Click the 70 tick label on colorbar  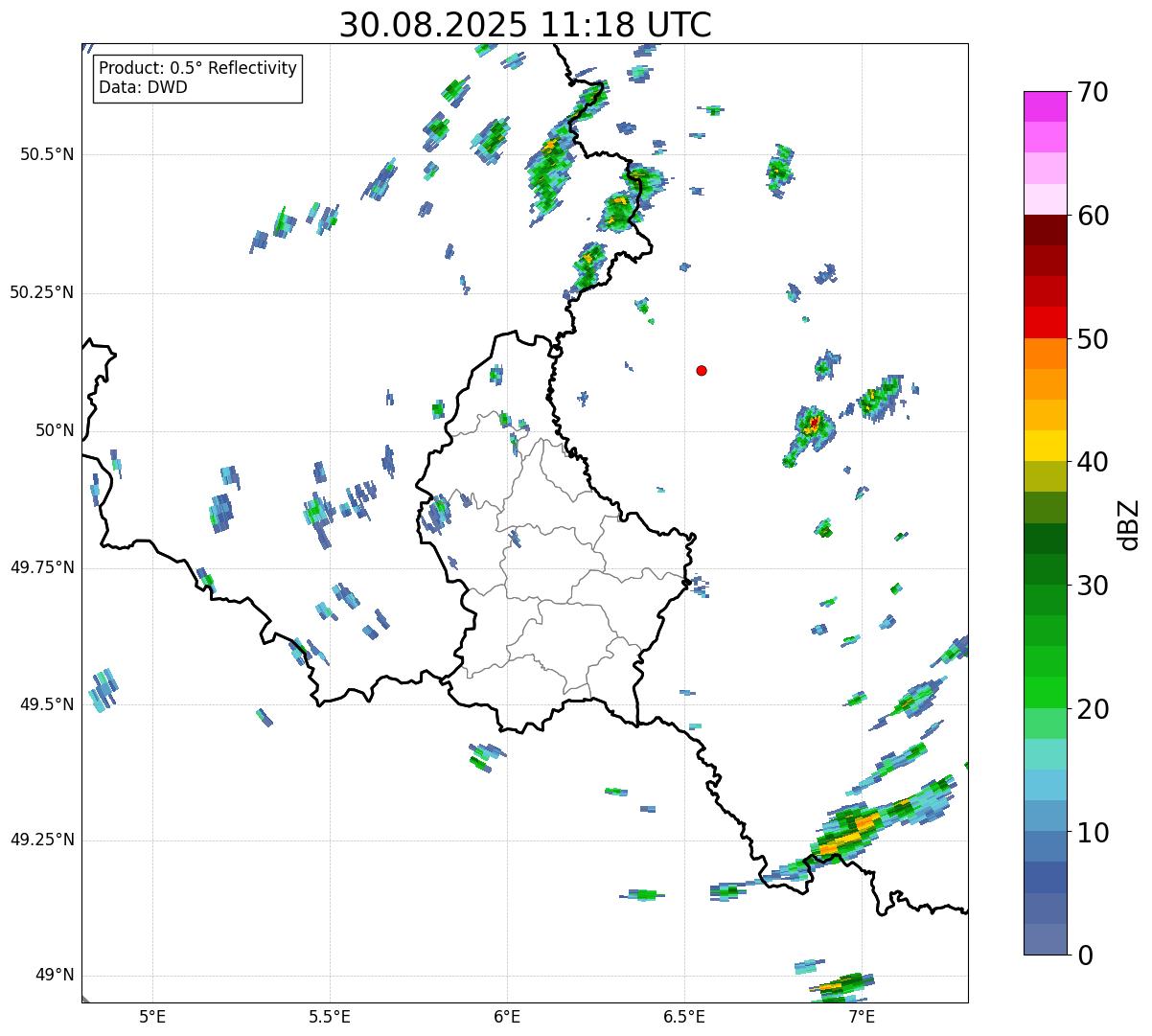(x=1093, y=92)
